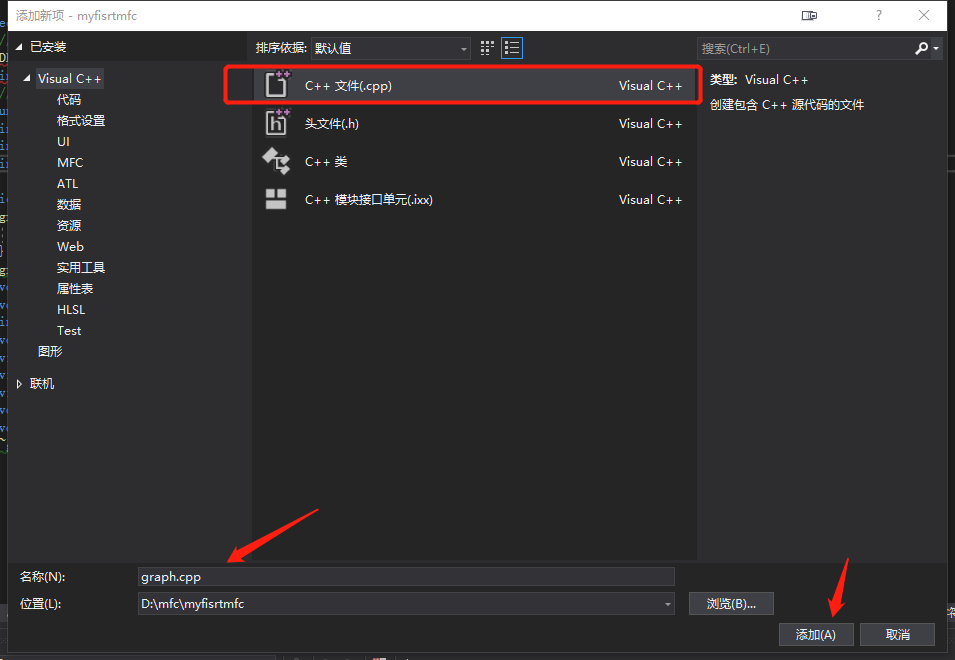955x660 pixels.
Task: Click the 名称 field containing graph.cpp
Action: pos(406,576)
